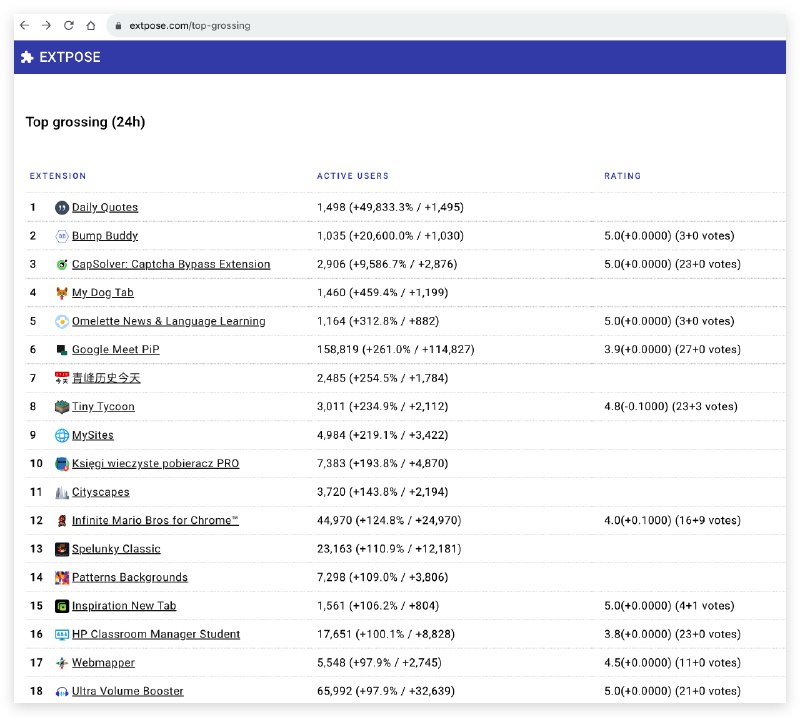Click the Google Meet PiP icon

[x=61, y=350]
